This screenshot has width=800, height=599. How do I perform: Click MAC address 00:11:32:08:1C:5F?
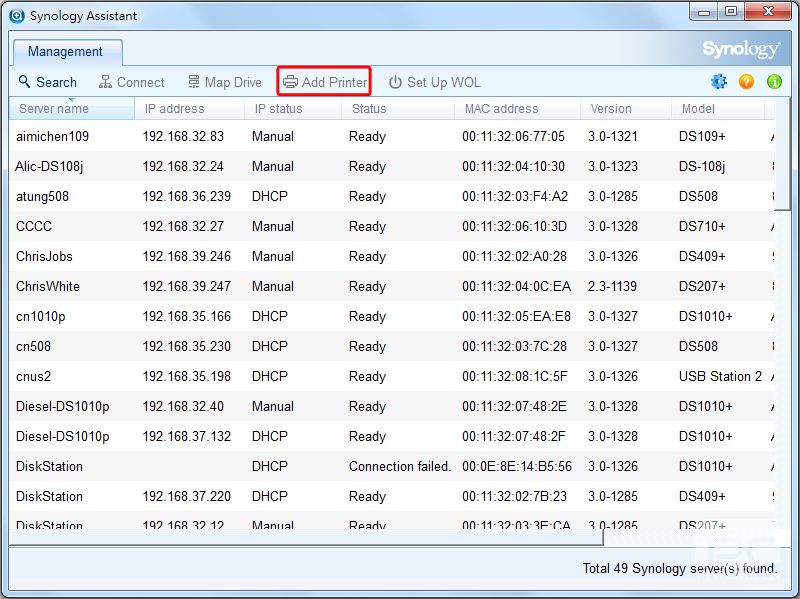(x=515, y=377)
